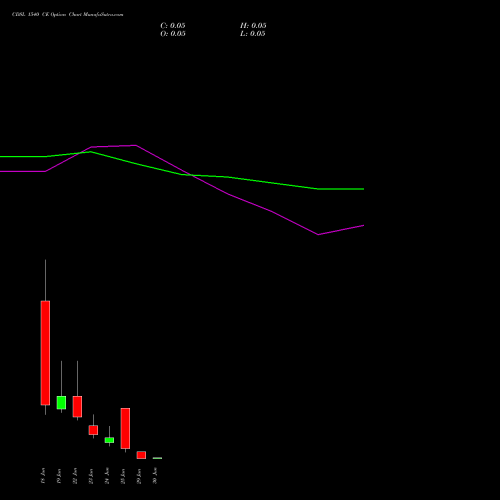Click the green candlestick for 19 Jun
The width and height of the screenshot is (500, 500).
pyautogui.click(x=61, y=402)
